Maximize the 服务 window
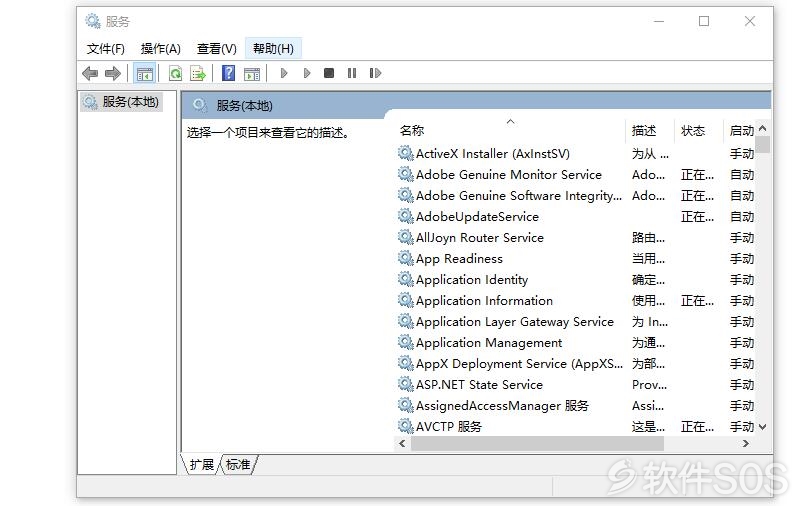 pos(704,21)
